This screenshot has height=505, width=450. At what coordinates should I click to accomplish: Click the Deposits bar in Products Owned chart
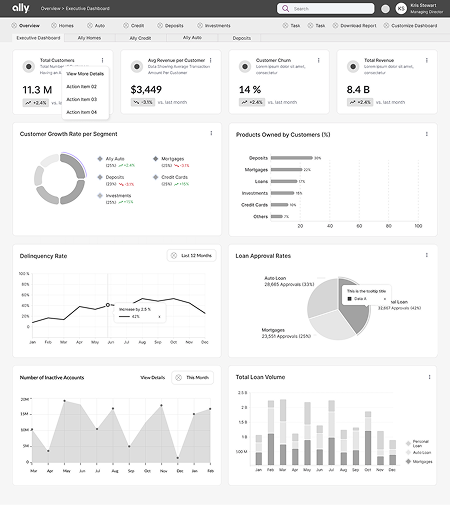tap(292, 158)
